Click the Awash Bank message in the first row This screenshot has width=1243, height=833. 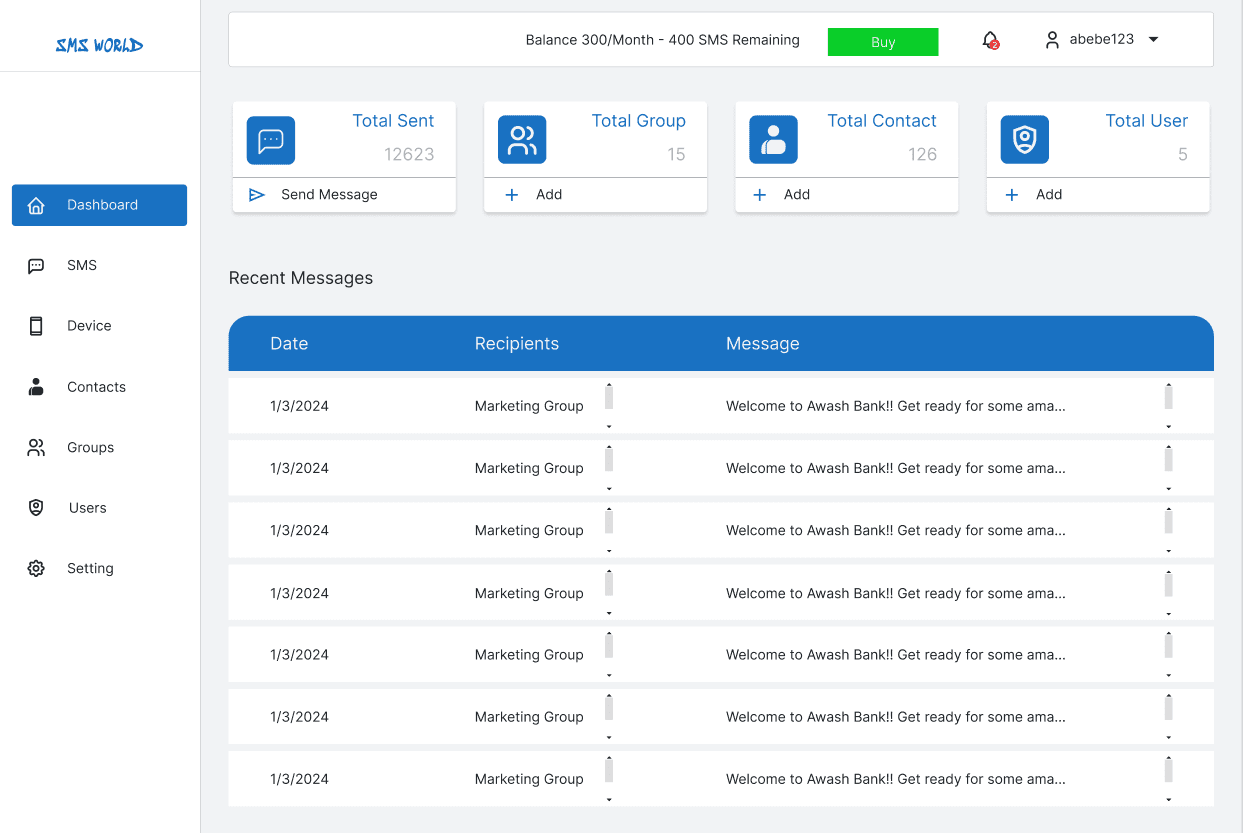point(896,406)
